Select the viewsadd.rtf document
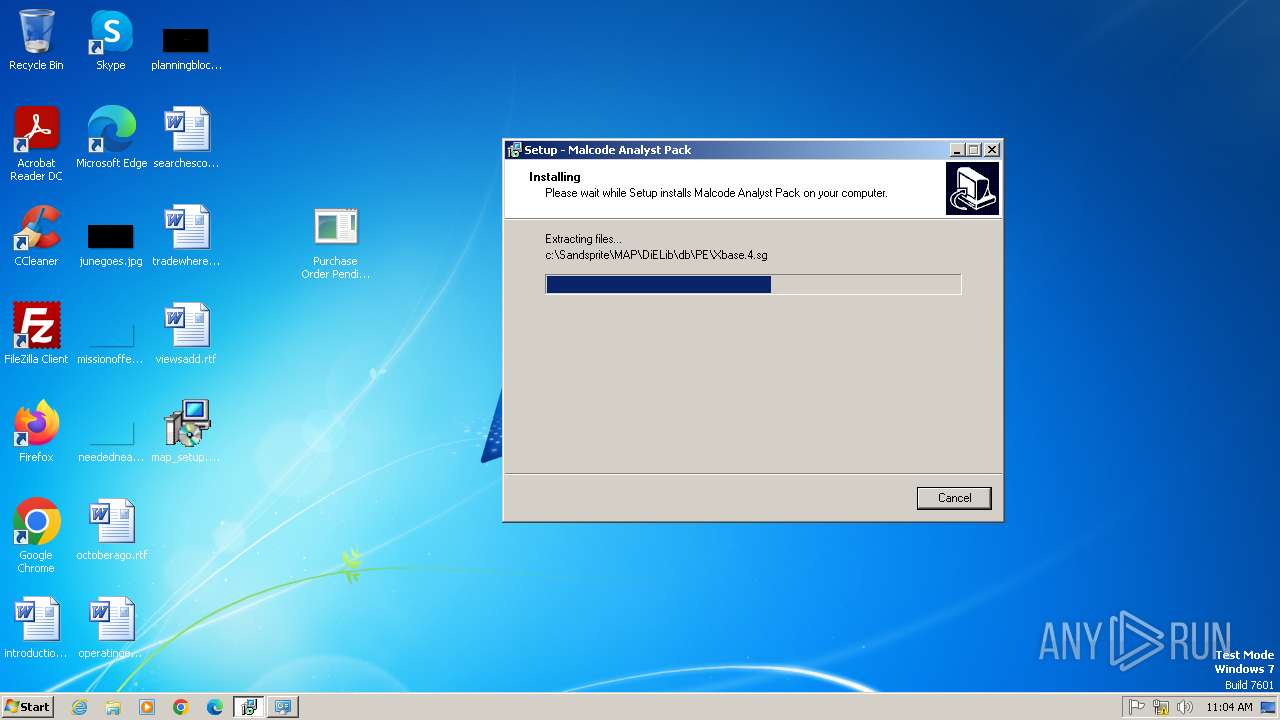The width and height of the screenshot is (1280, 720). pos(186,334)
